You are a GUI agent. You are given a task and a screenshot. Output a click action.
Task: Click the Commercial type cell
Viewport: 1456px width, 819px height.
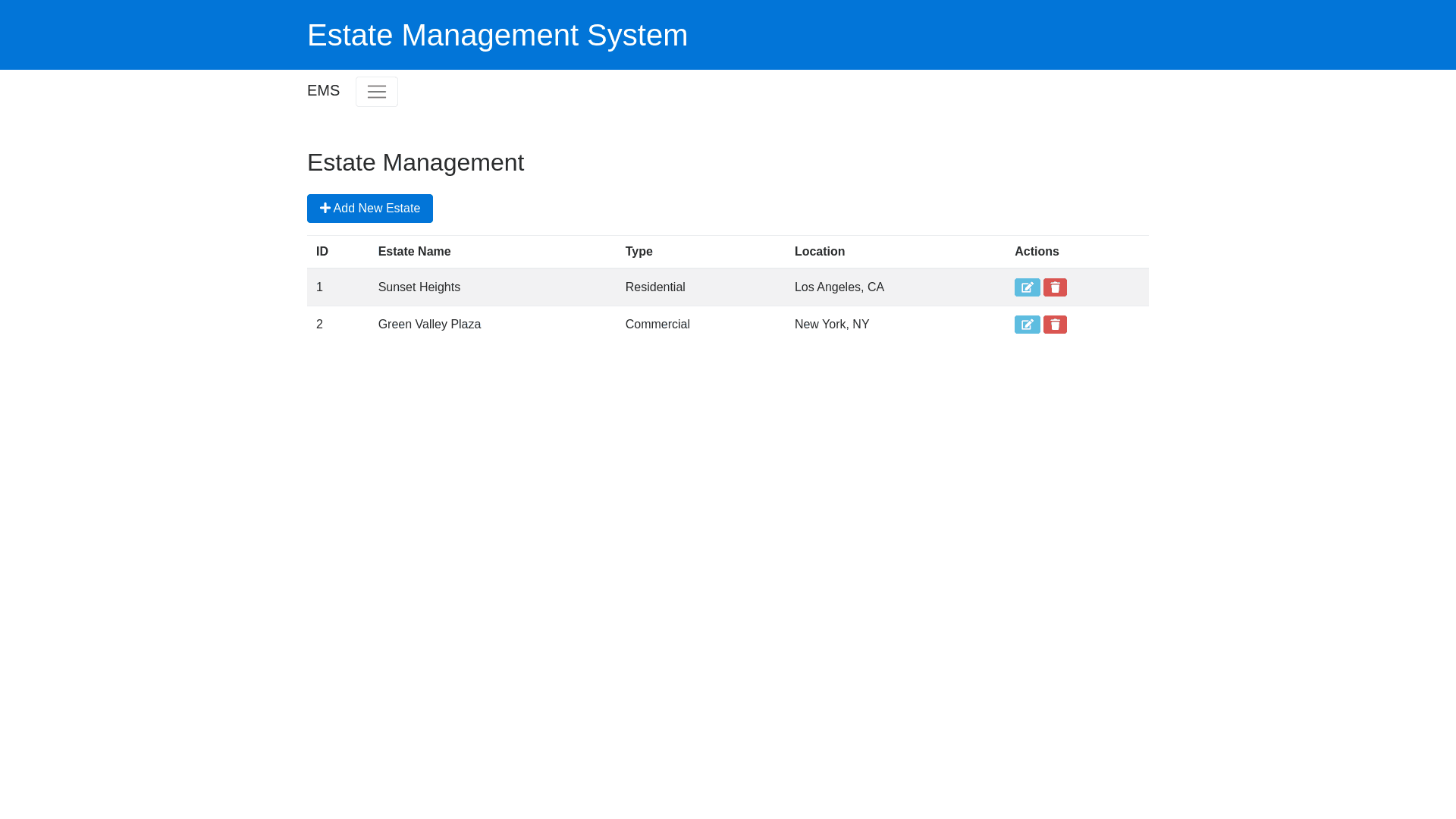click(657, 325)
